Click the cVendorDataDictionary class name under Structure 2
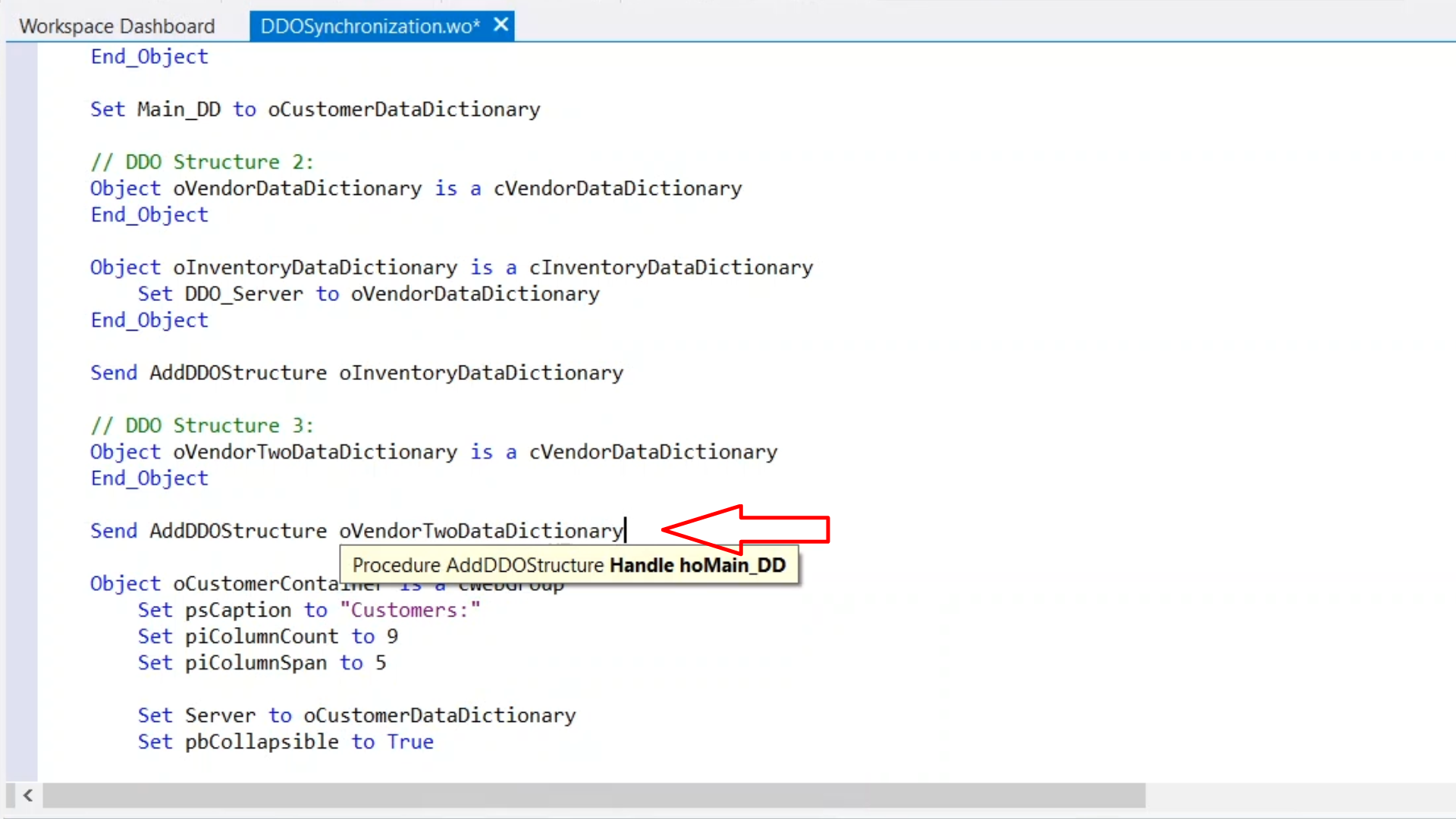Screen dimensions: 1456x819 617,188
